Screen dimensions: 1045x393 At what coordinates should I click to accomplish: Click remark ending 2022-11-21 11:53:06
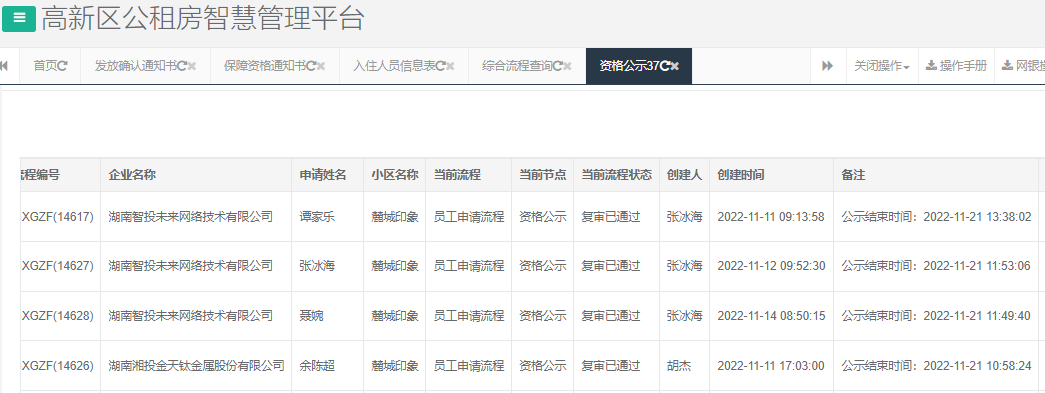click(x=936, y=266)
